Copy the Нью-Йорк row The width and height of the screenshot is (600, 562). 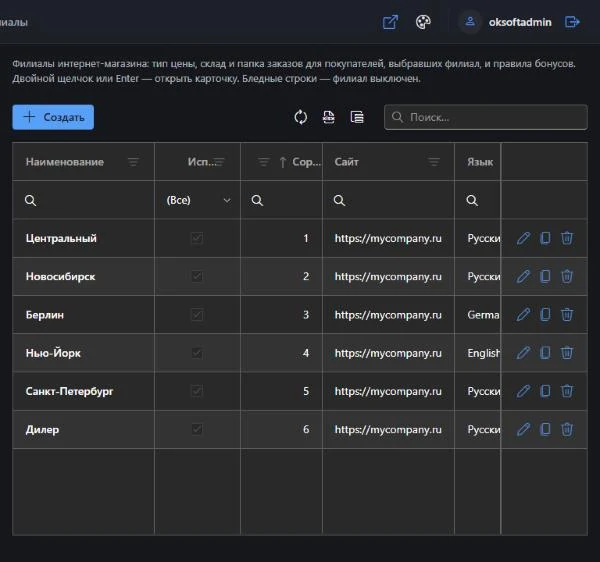(x=545, y=353)
